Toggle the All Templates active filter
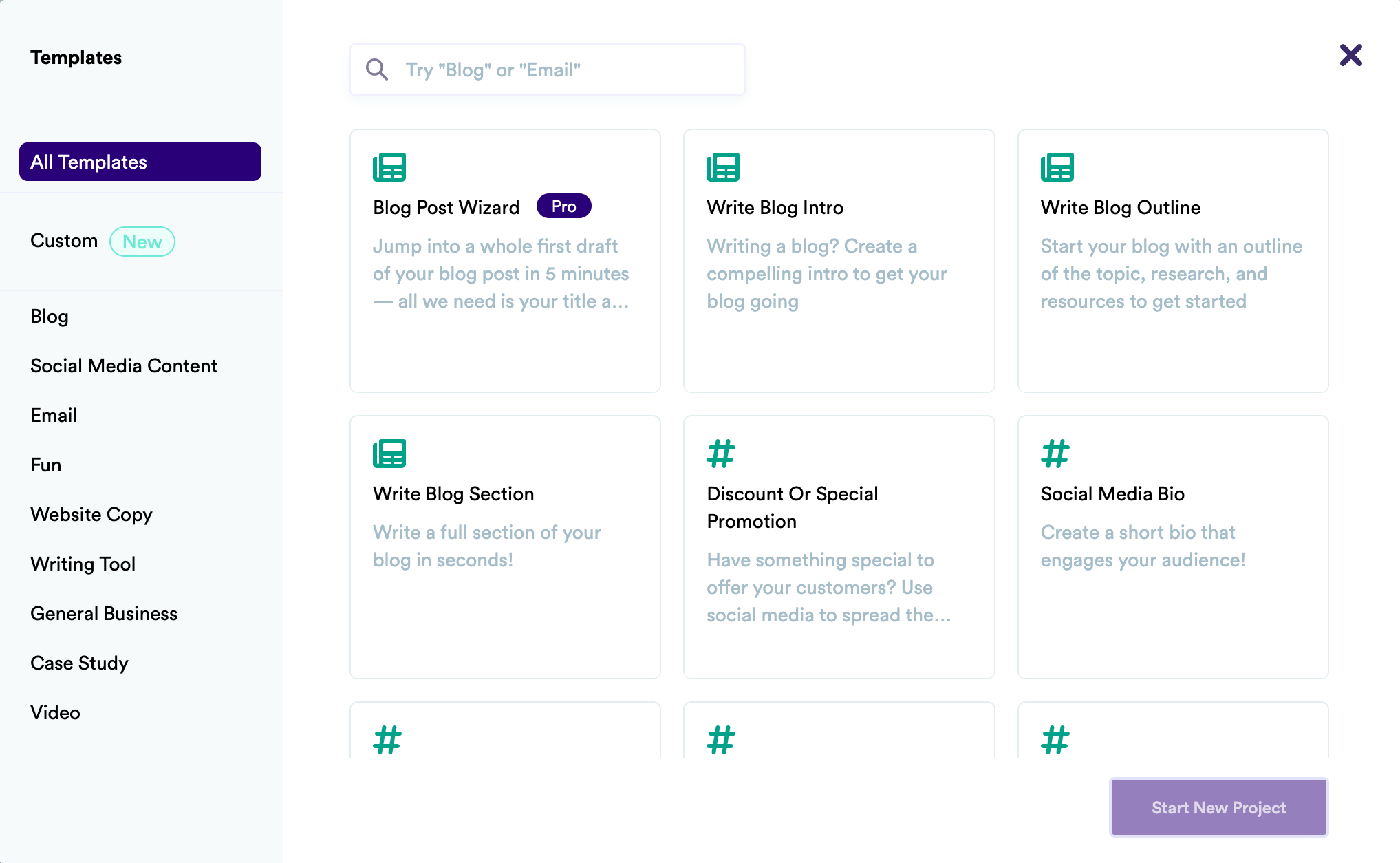 (x=139, y=161)
